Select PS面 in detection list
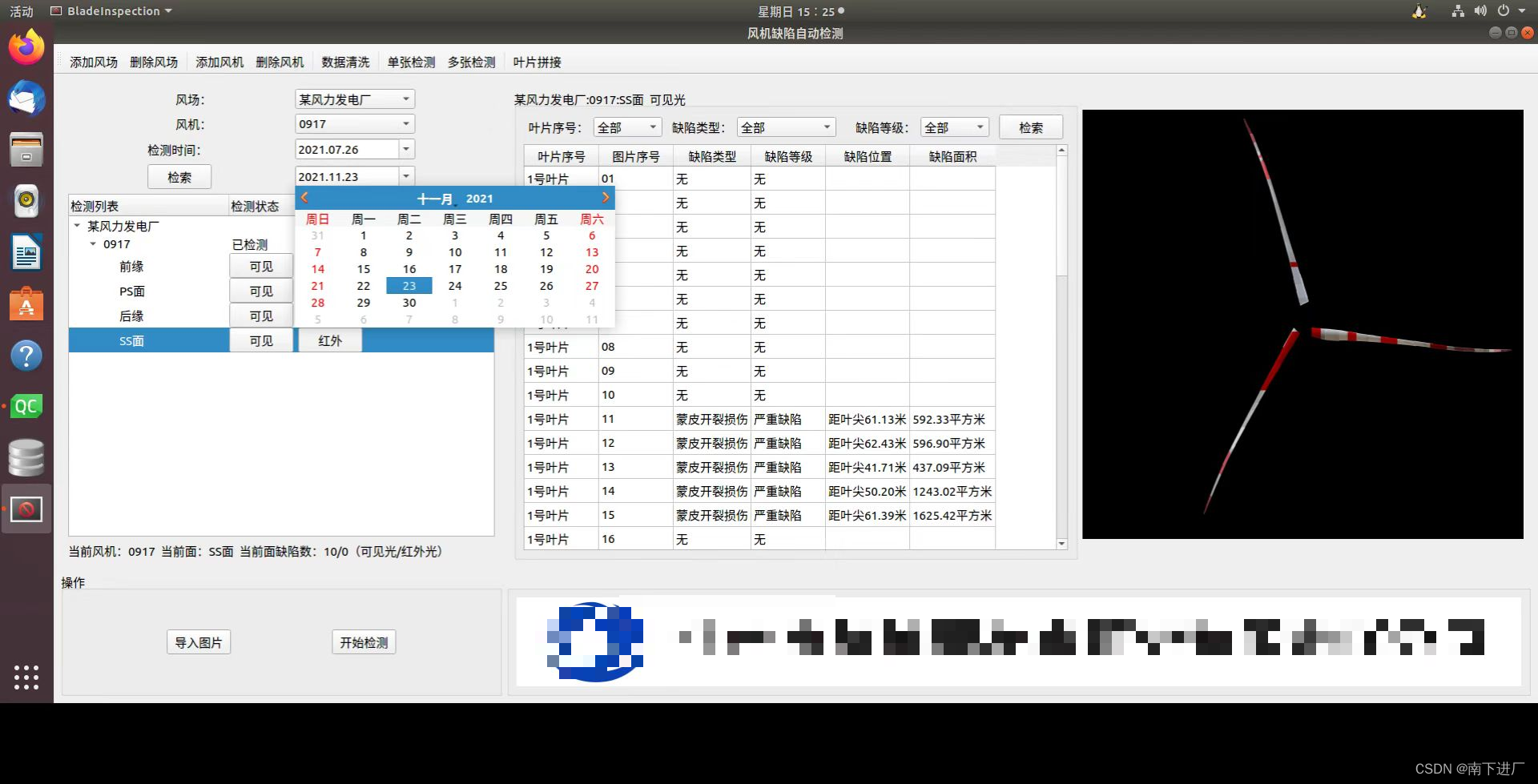Screen dimensions: 1538x784 tap(132, 291)
